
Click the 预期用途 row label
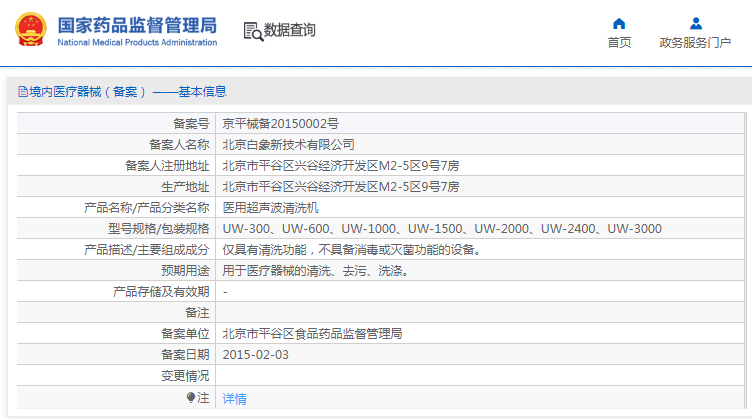click(186, 271)
